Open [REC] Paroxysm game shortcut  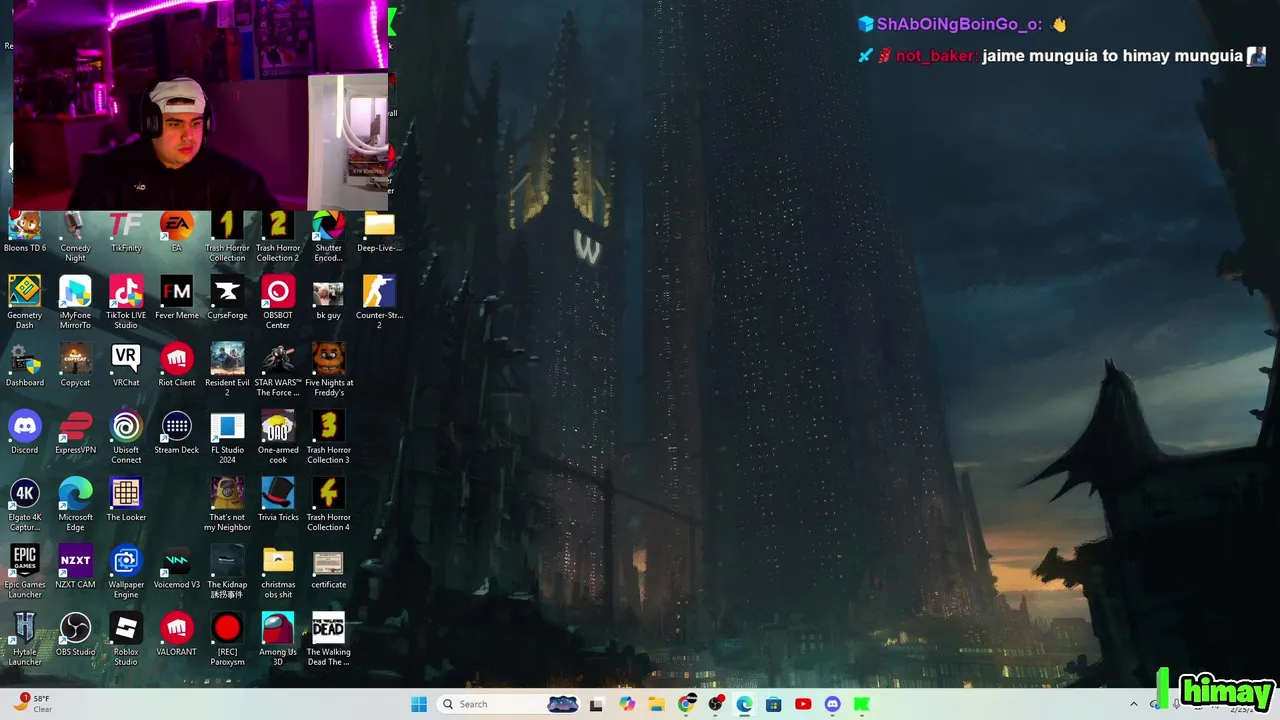click(227, 638)
